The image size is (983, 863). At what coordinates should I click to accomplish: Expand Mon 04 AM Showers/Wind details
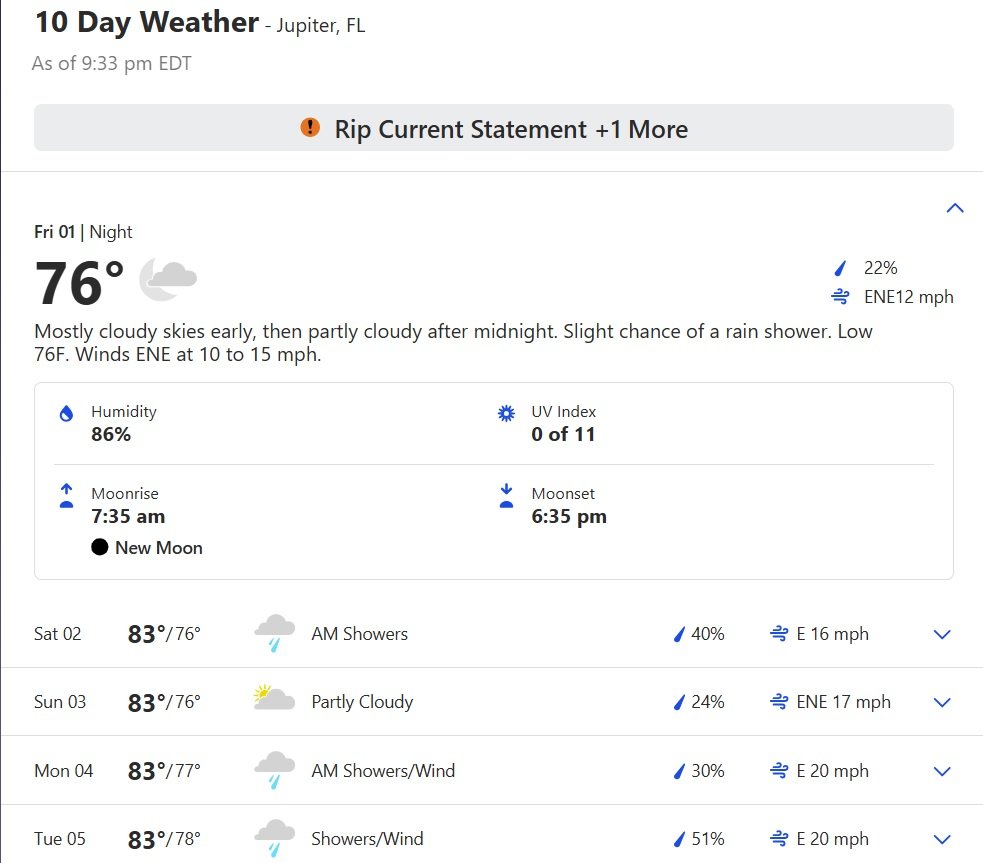tap(942, 771)
